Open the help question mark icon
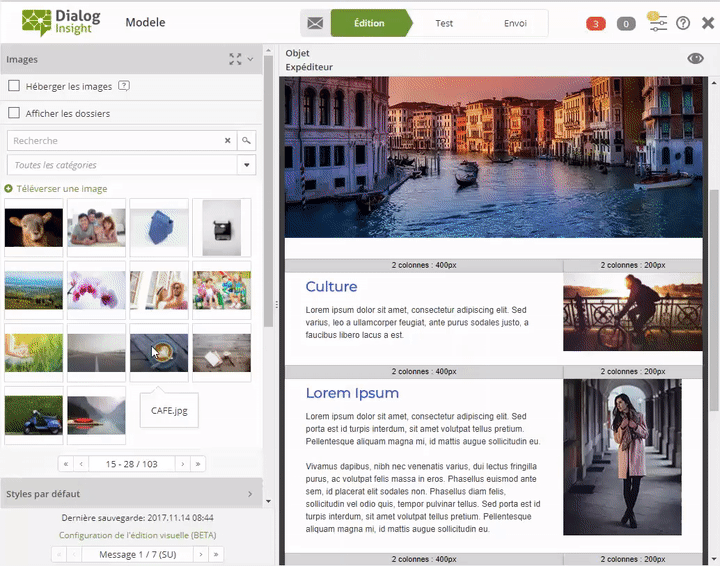 [683, 23]
